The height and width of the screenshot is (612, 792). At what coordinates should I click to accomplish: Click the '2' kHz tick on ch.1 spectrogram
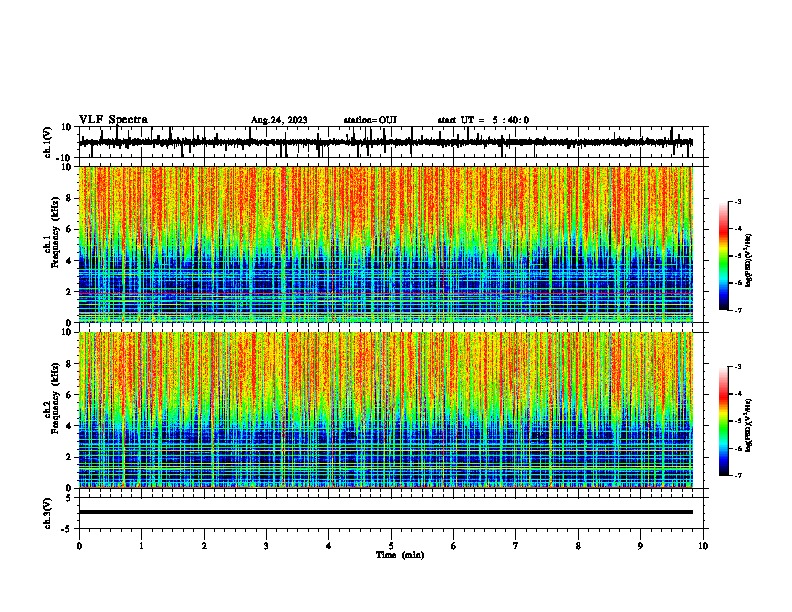(x=69, y=292)
